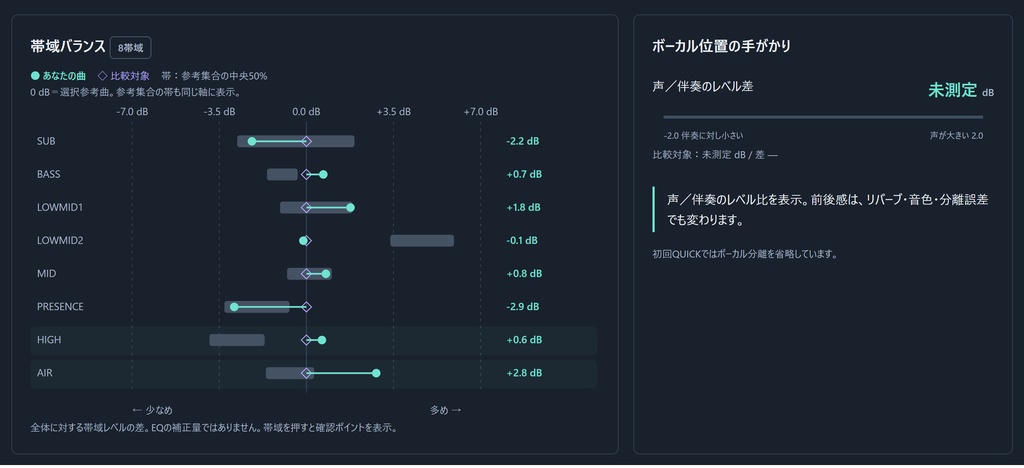The width and height of the screenshot is (1024, 468).
Task: Click the BASS reference range bar
Action: 282,174
